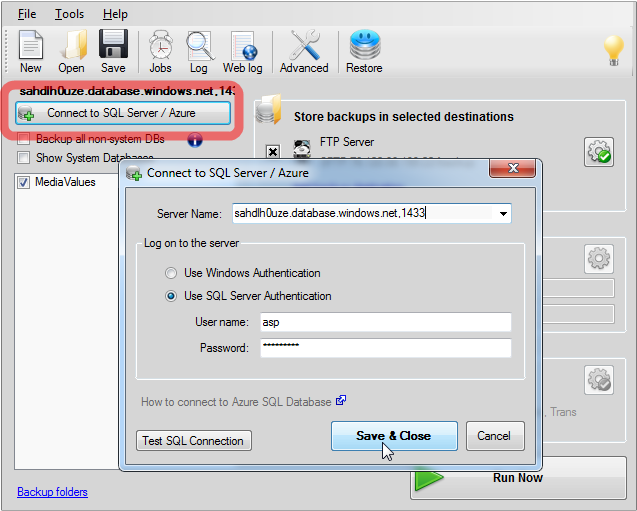
Task: Click the Password input field
Action: (386, 348)
